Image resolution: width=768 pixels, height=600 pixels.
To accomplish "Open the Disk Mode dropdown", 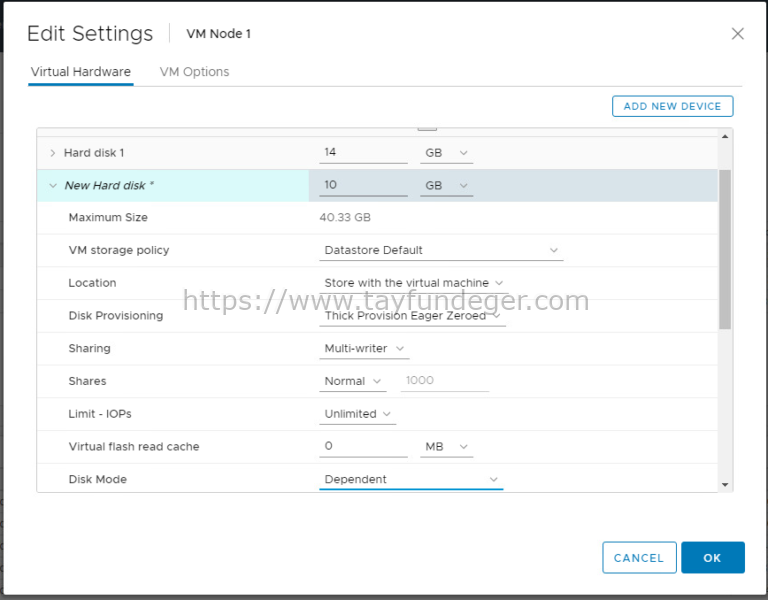I will pos(411,479).
